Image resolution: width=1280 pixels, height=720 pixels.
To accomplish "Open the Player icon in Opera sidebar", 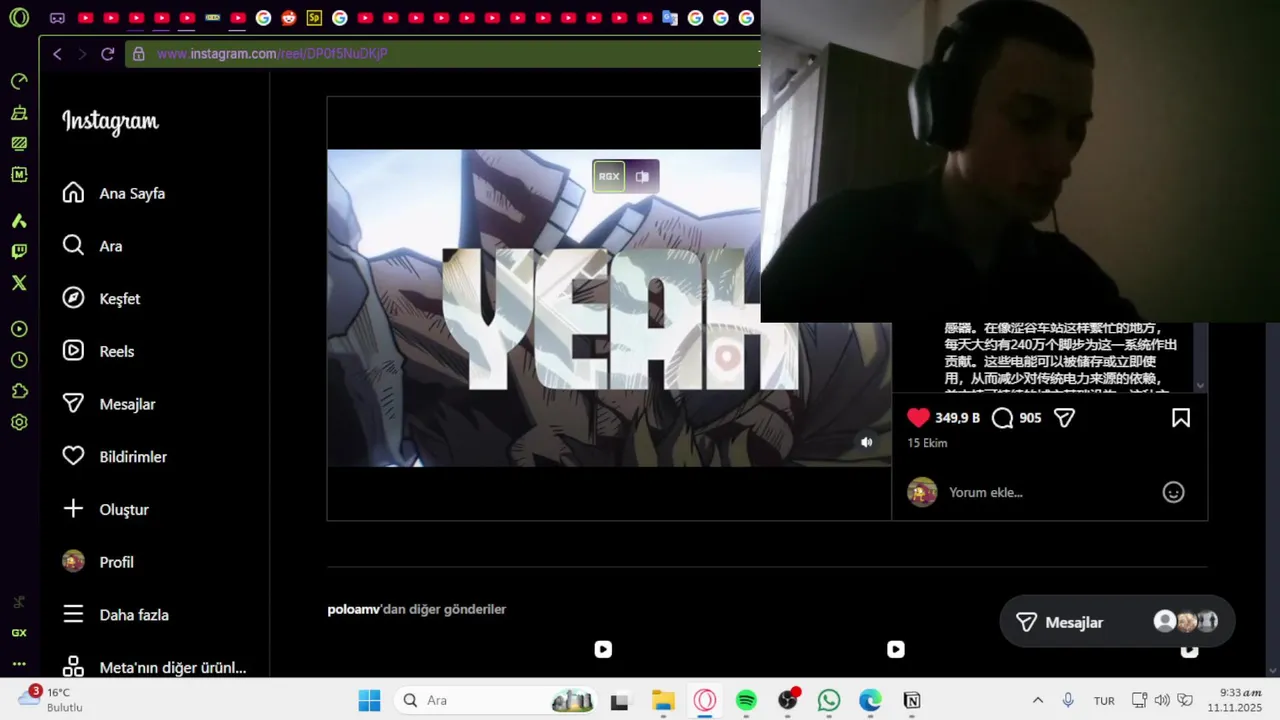I will [19, 329].
